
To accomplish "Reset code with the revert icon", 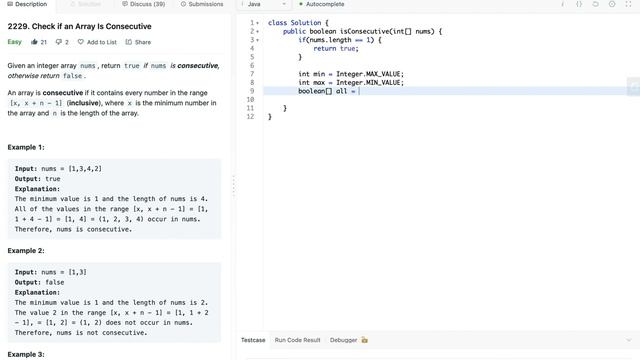I will pos(596,4).
